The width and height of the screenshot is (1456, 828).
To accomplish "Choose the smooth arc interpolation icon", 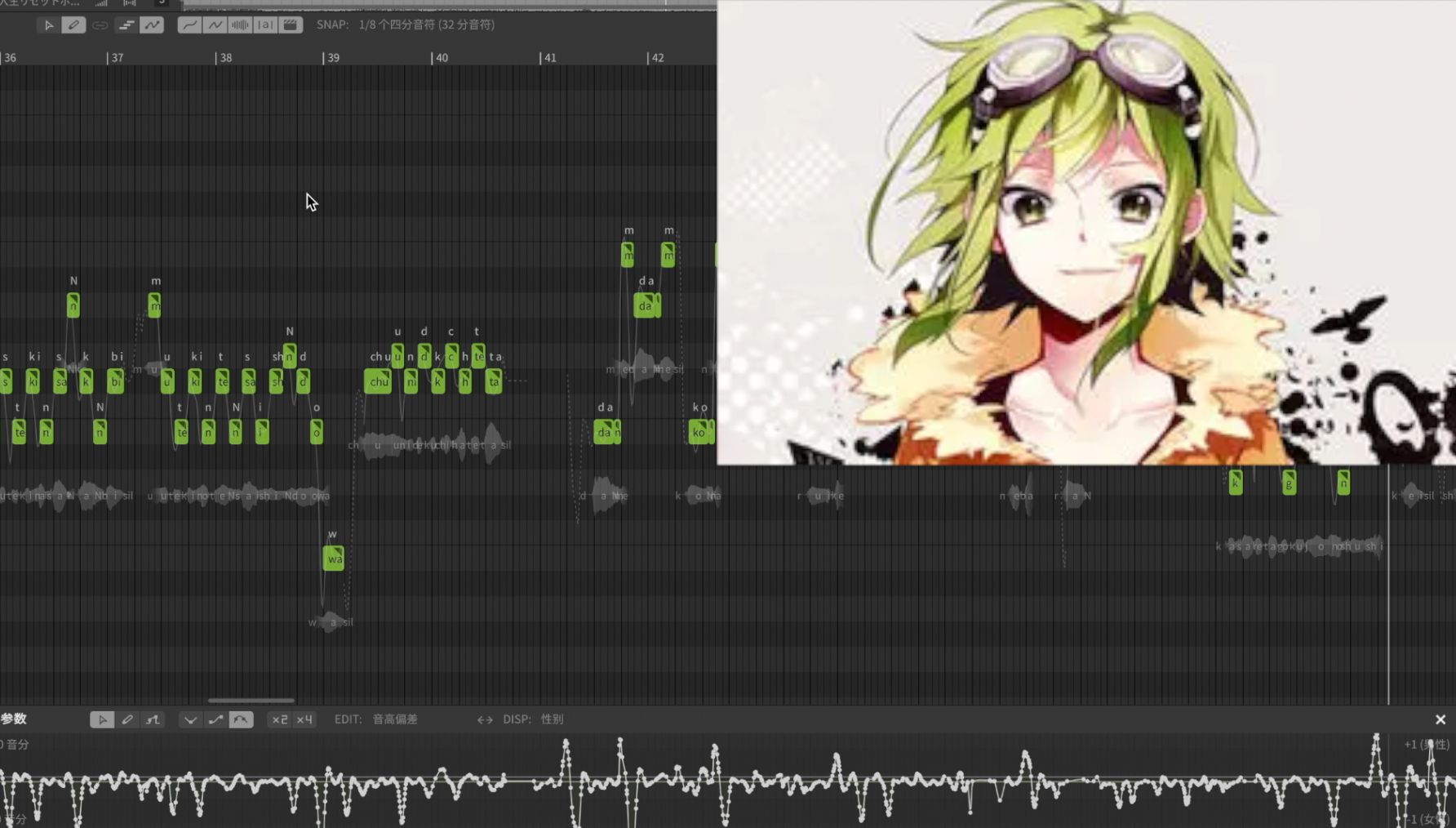I will (241, 719).
